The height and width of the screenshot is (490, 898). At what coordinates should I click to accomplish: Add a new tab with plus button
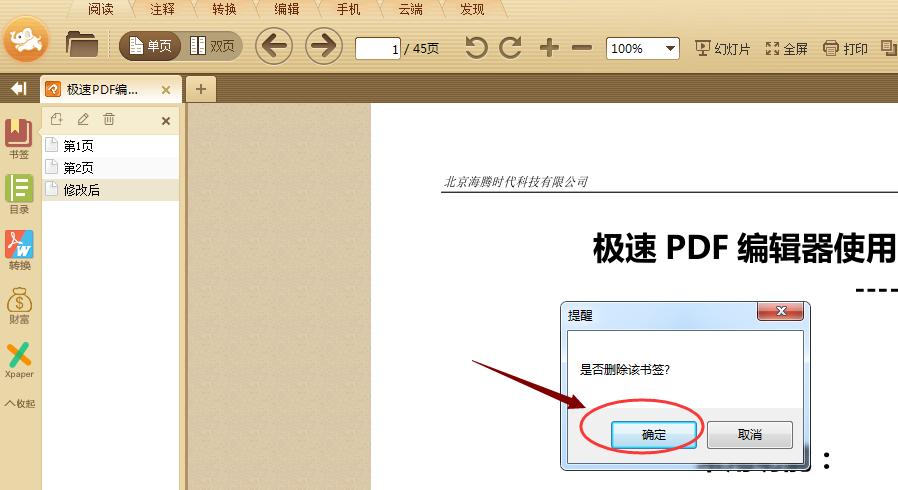pos(201,89)
